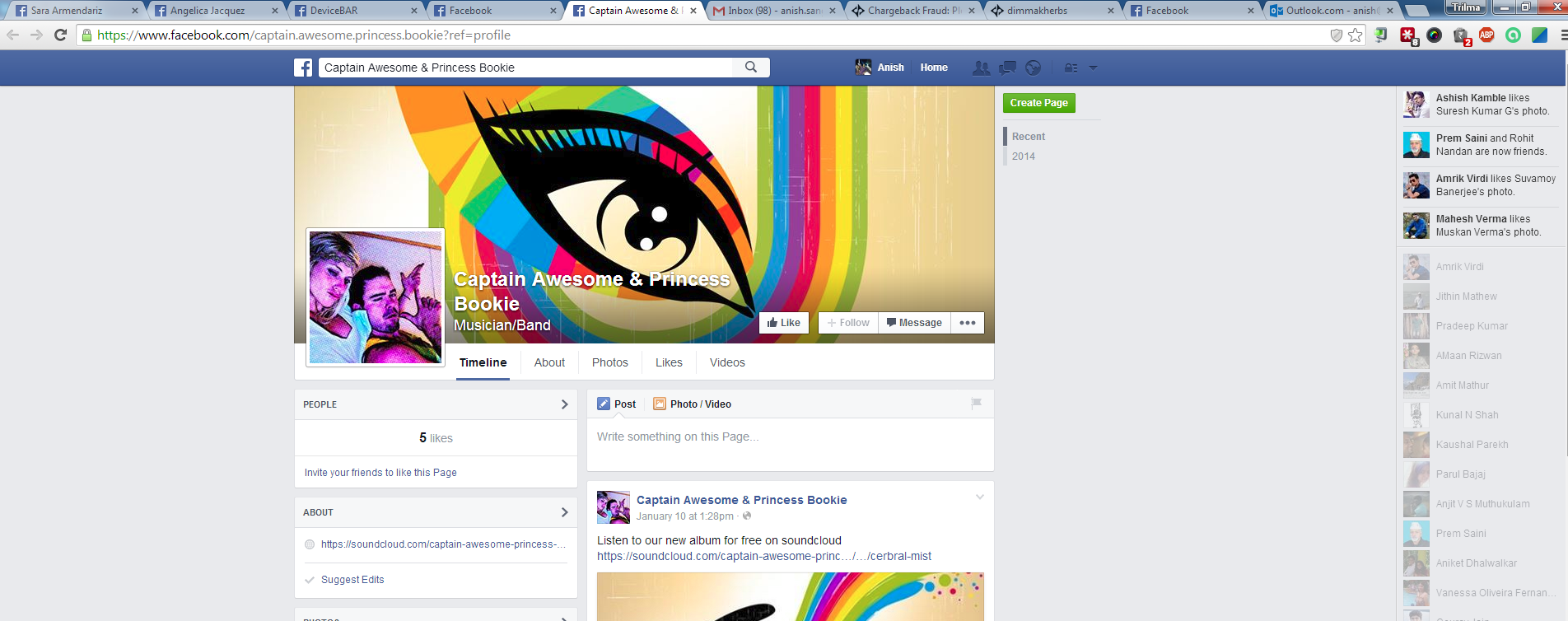Click the green circular extension icon
Image resolution: width=1568 pixels, height=621 pixels.
click(1513, 35)
